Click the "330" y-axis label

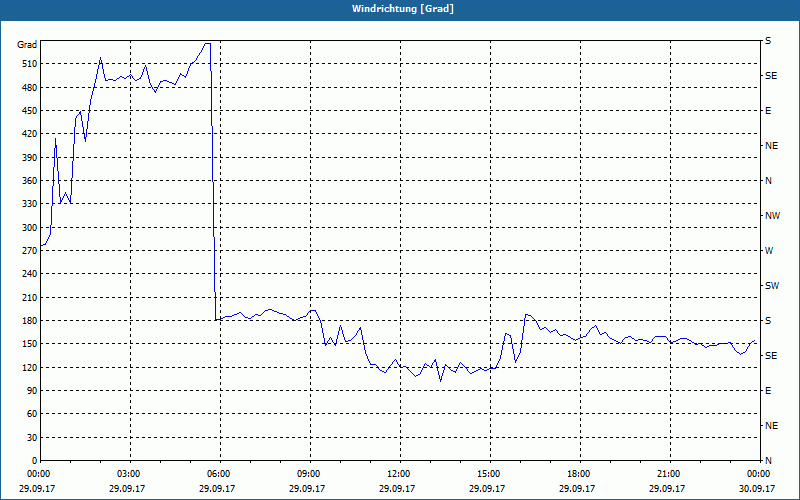tap(30, 204)
